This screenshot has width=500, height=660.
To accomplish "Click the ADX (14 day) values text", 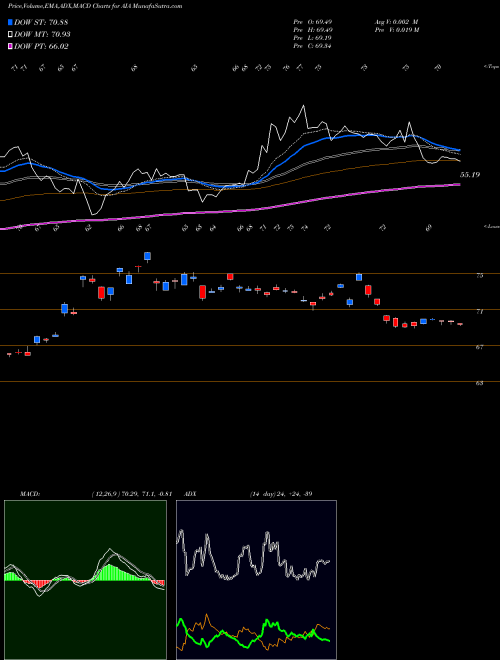I will (x=281, y=494).
